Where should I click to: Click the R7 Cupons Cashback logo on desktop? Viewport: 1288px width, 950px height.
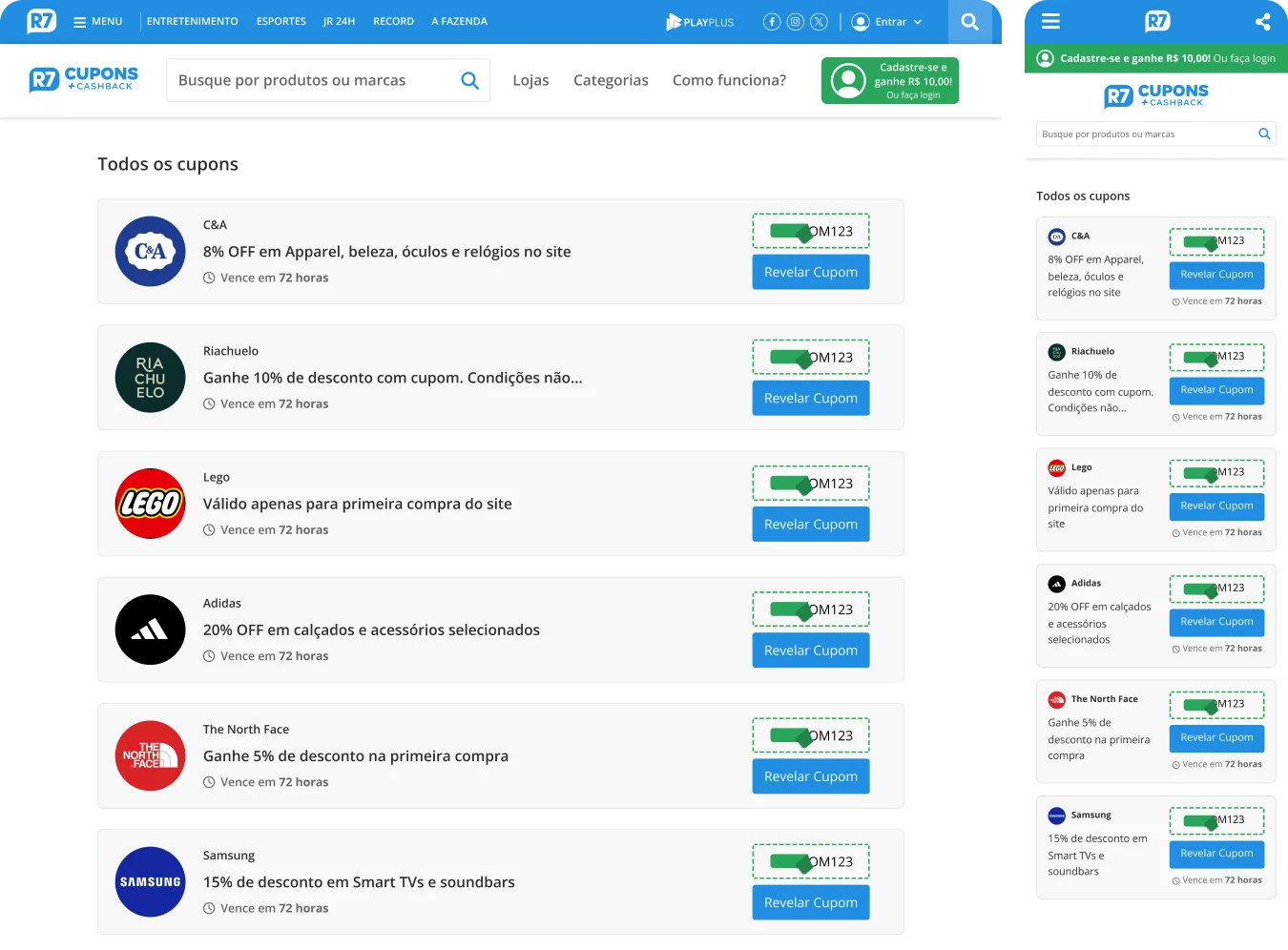click(x=84, y=79)
